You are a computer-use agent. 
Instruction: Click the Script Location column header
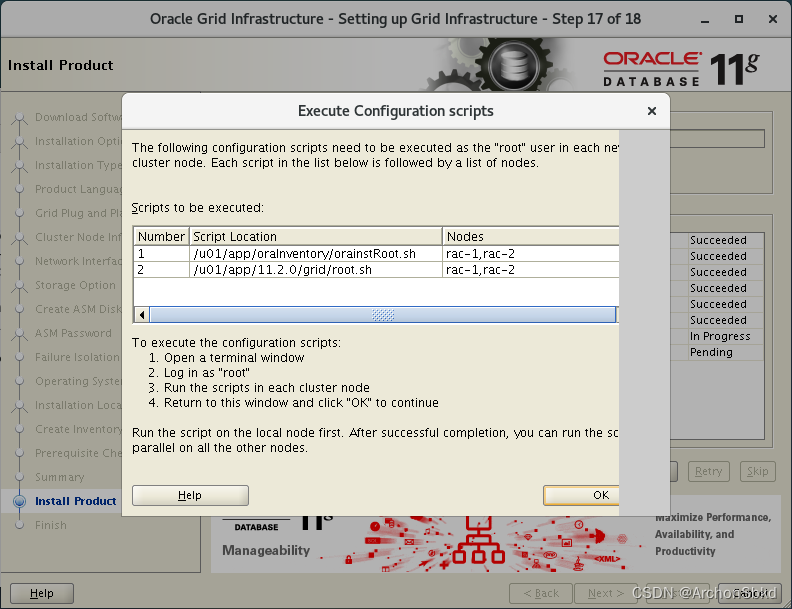point(316,236)
